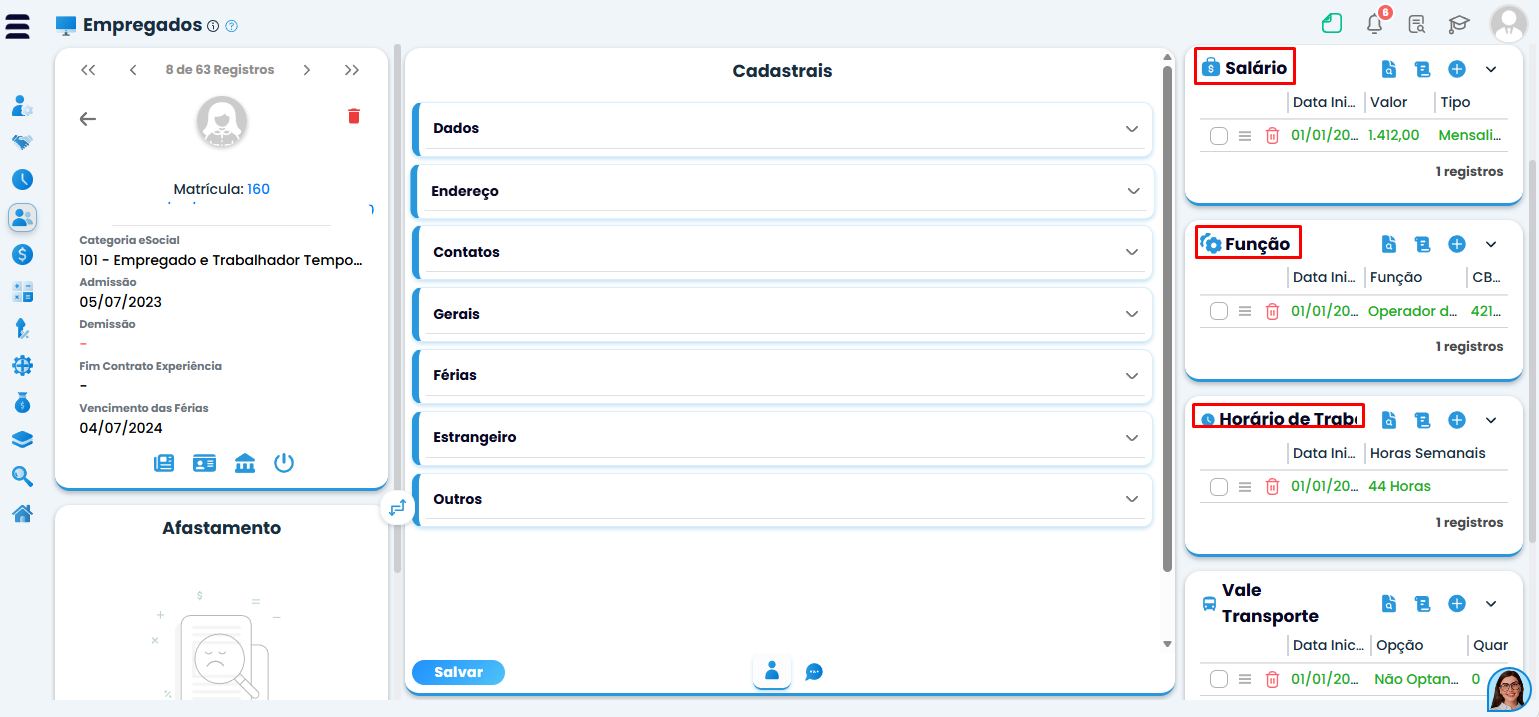1539x717 pixels.
Task: Go to the next record arrow
Action: click(x=307, y=70)
